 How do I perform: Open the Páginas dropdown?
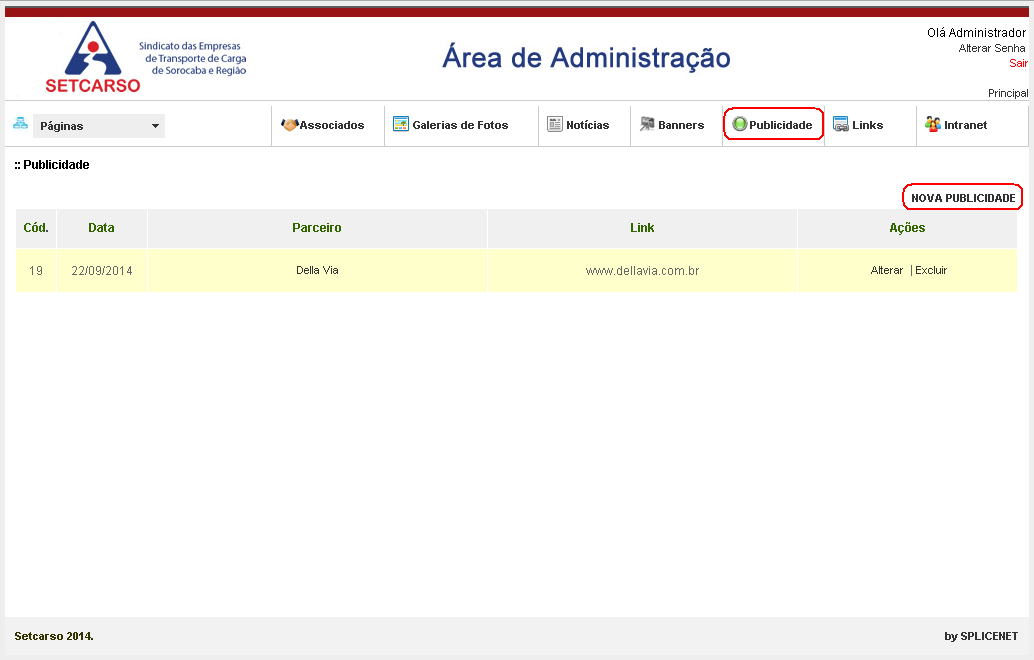coord(99,126)
